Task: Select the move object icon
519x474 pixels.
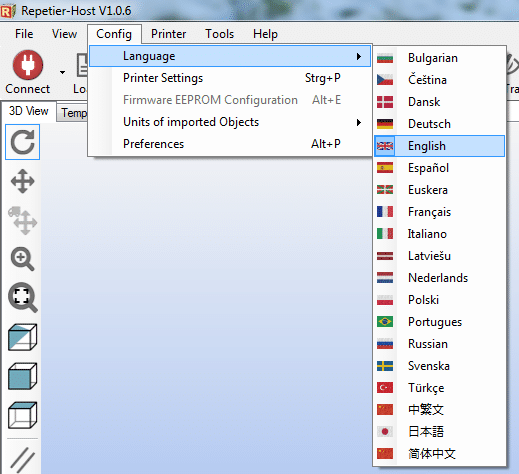Action: pos(22,220)
